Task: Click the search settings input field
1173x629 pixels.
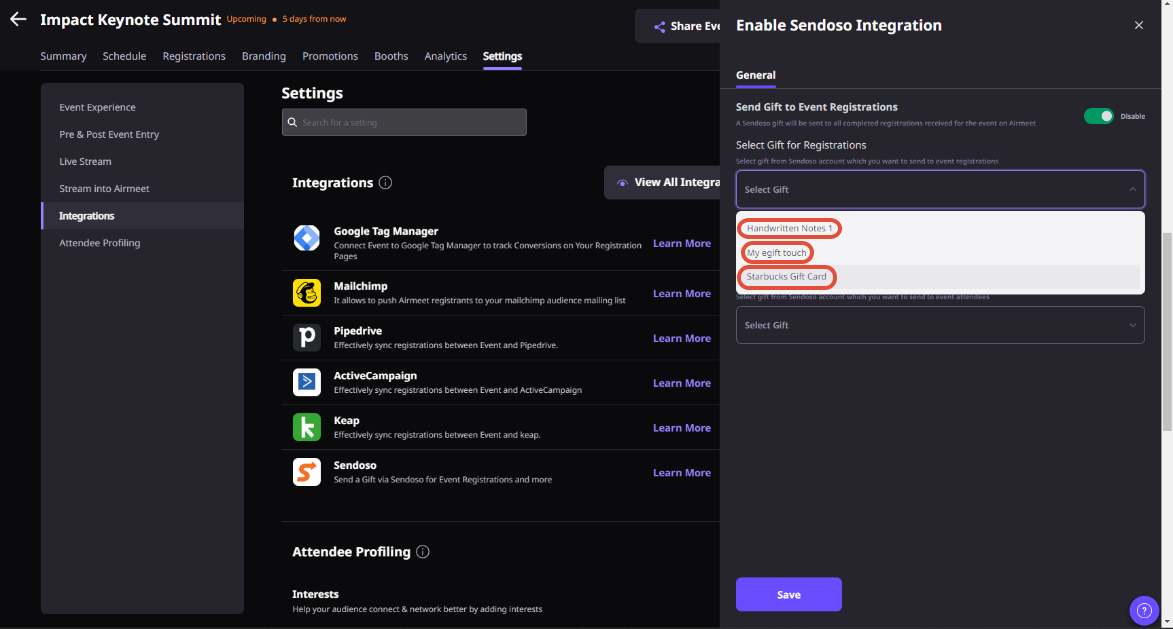Action: pyautogui.click(x=403, y=121)
